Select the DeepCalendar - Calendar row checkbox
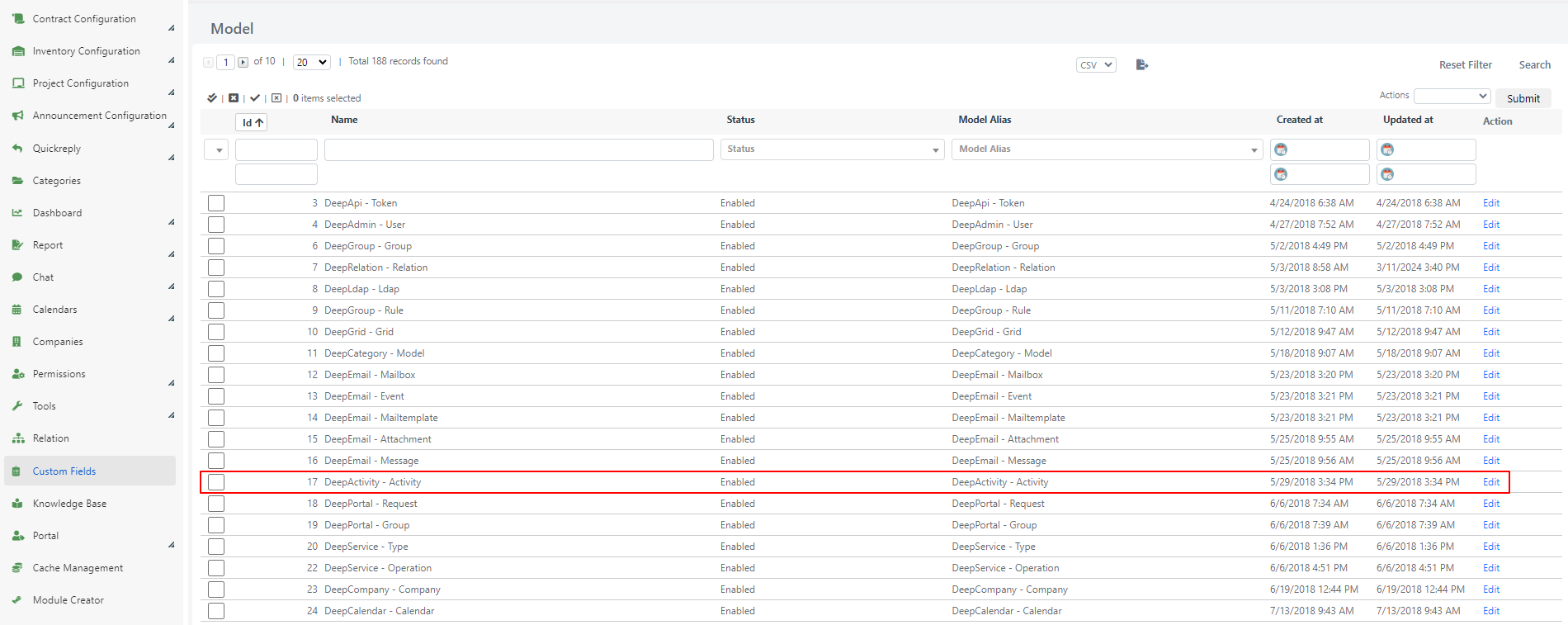 pos(216,611)
